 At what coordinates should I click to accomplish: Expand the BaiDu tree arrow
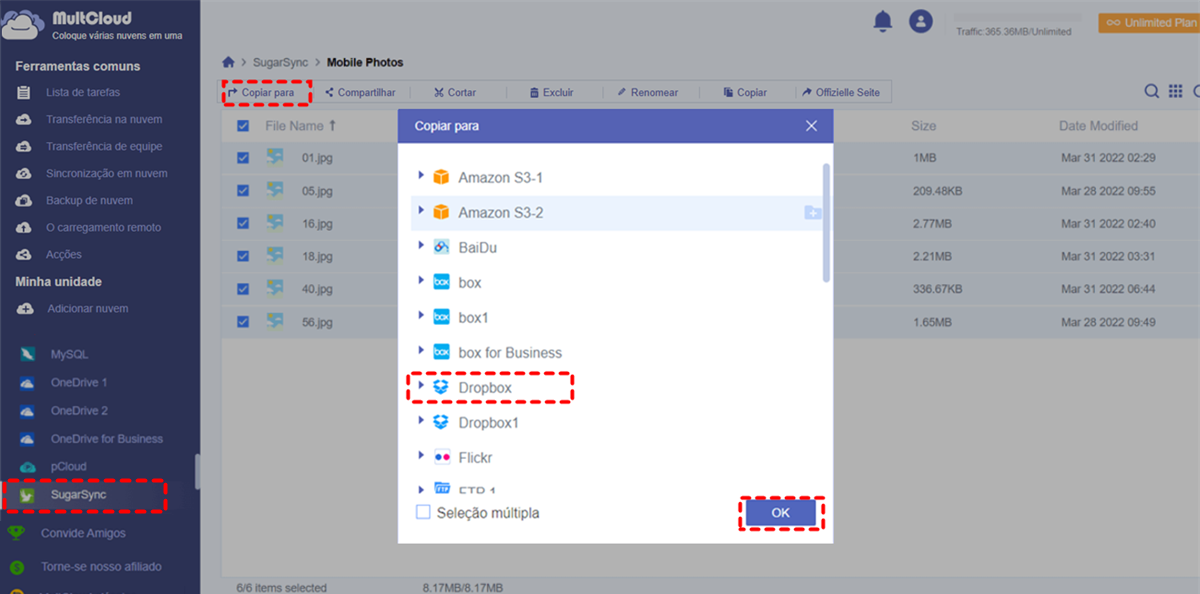tap(421, 247)
